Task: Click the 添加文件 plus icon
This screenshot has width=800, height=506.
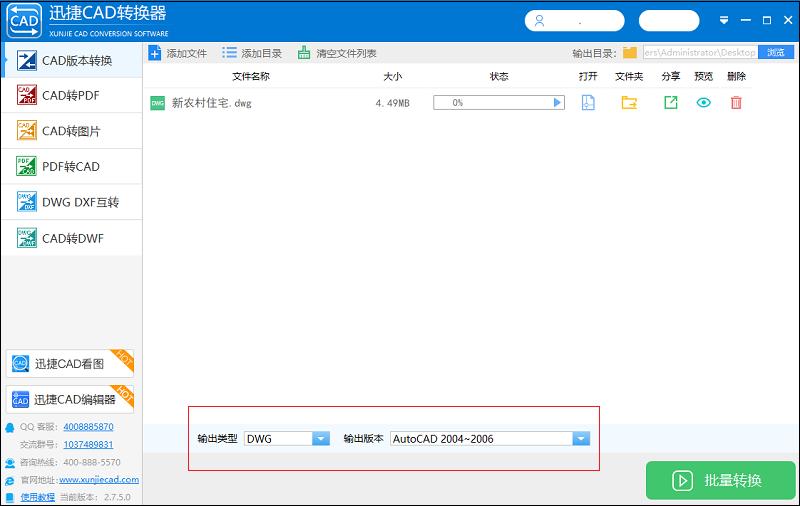Action: [155, 53]
